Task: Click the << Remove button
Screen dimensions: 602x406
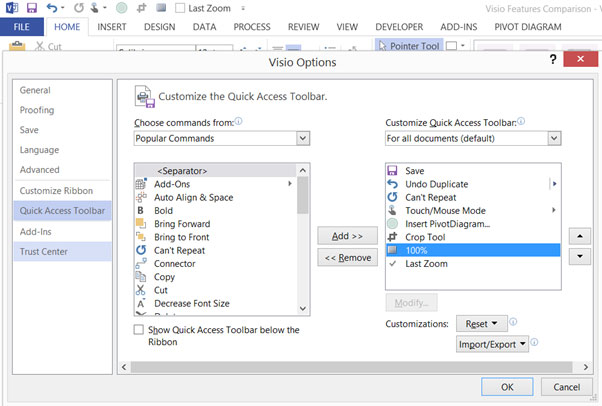Action: 347,257
